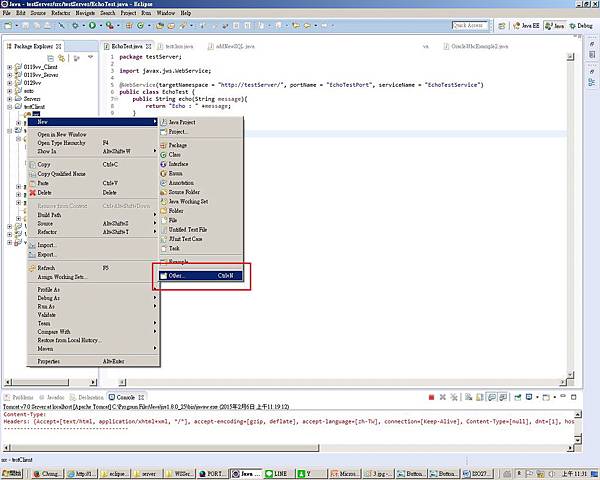Click the Pin Console icon

(x=517, y=397)
